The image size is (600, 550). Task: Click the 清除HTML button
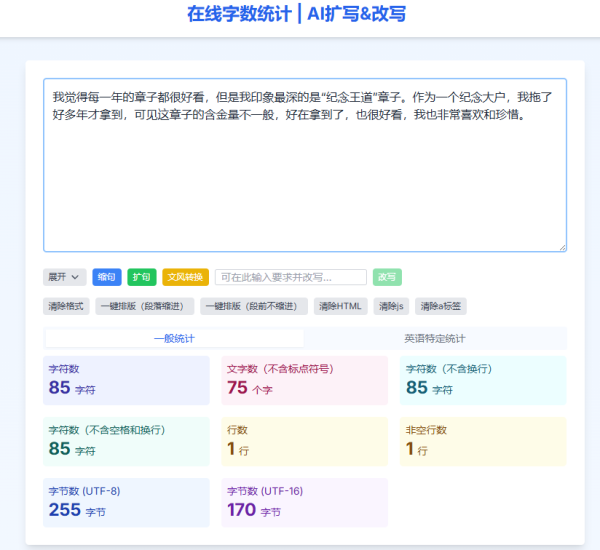pos(341,306)
